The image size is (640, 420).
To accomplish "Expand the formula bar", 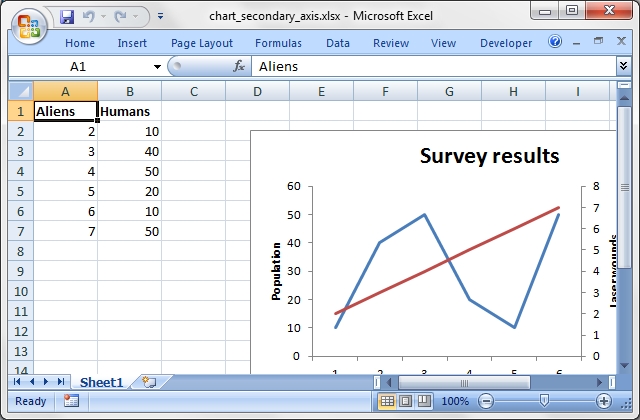I will [623, 66].
